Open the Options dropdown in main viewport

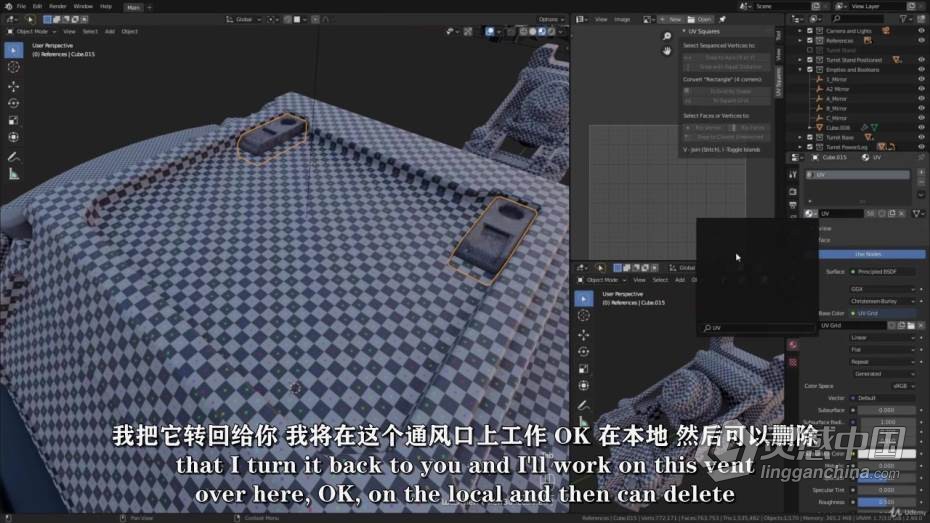552,20
